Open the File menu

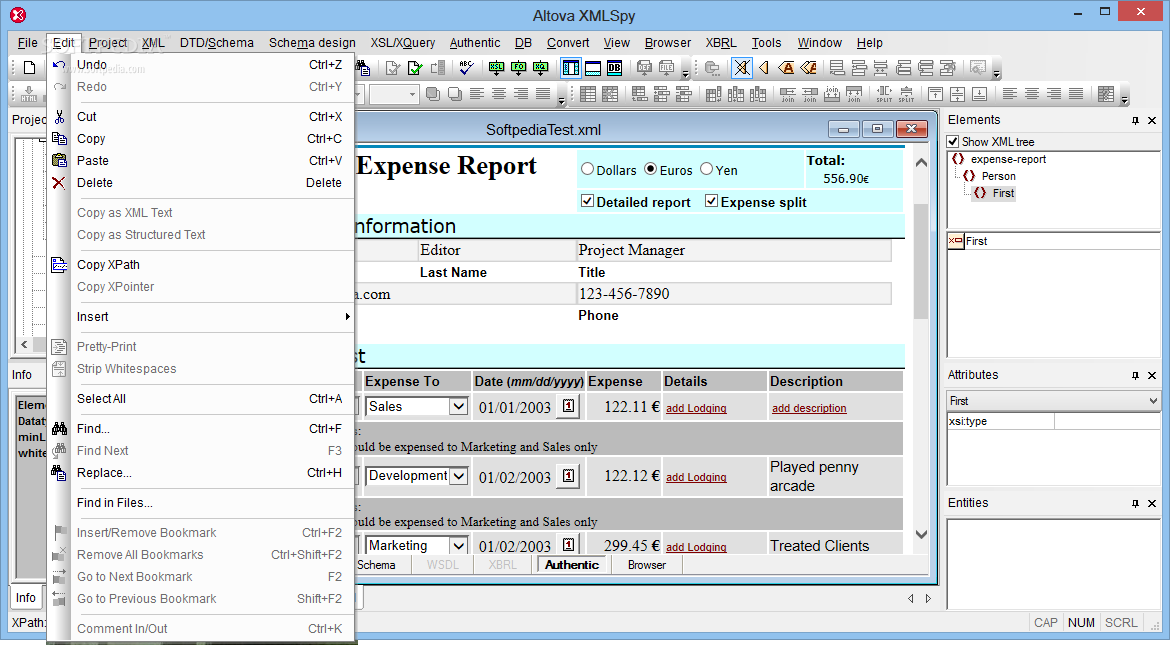point(28,43)
